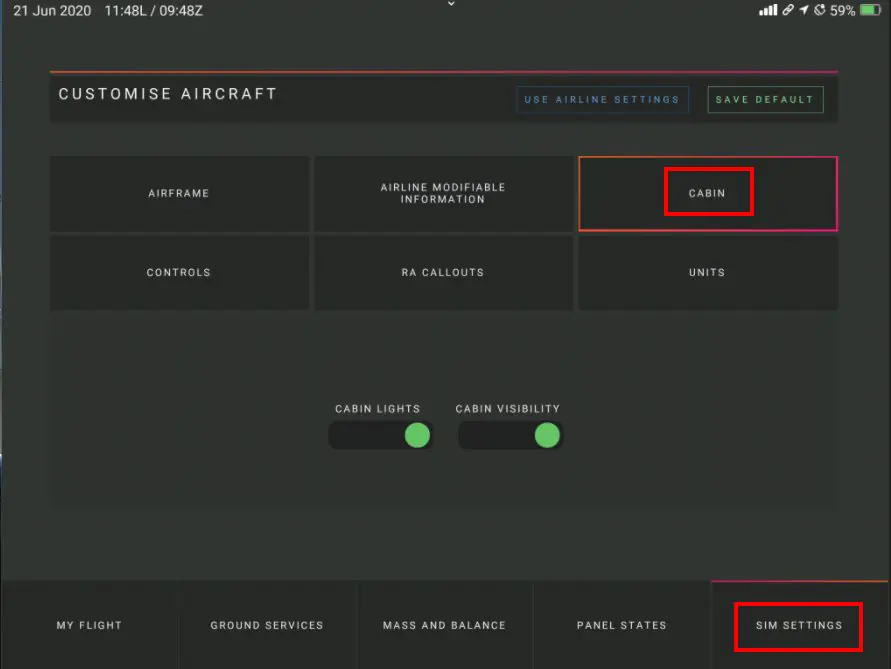The height and width of the screenshot is (669, 891).
Task: Switch to the Controls section
Action: (x=180, y=273)
